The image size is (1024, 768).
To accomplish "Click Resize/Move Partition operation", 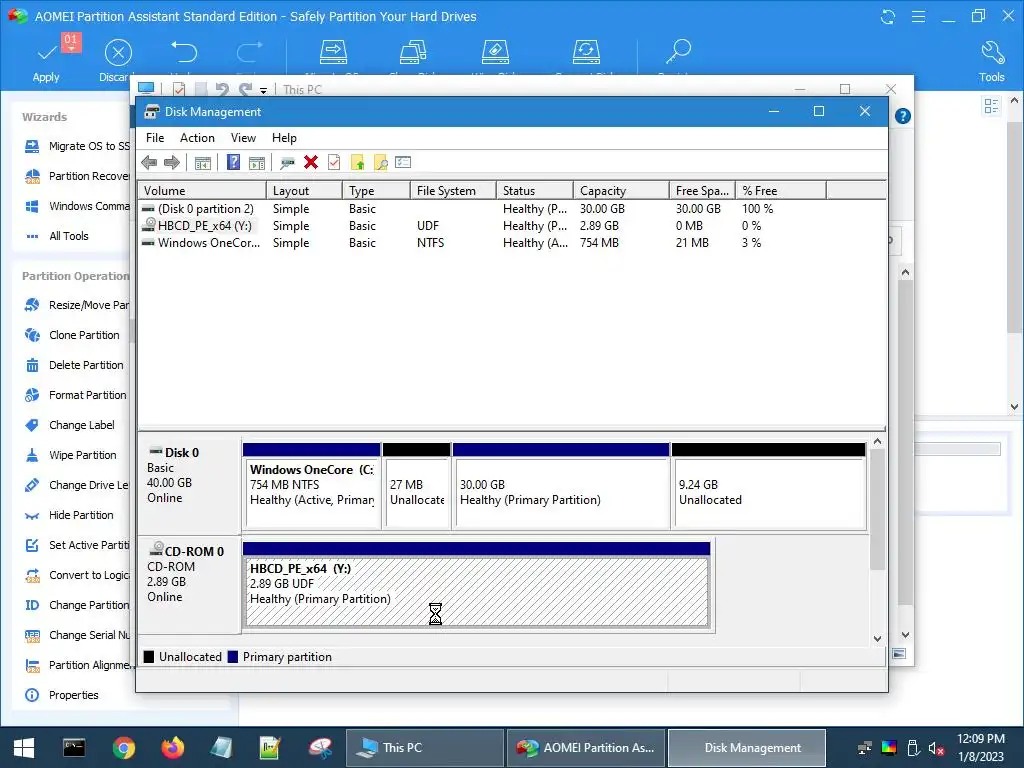I will [x=77, y=305].
